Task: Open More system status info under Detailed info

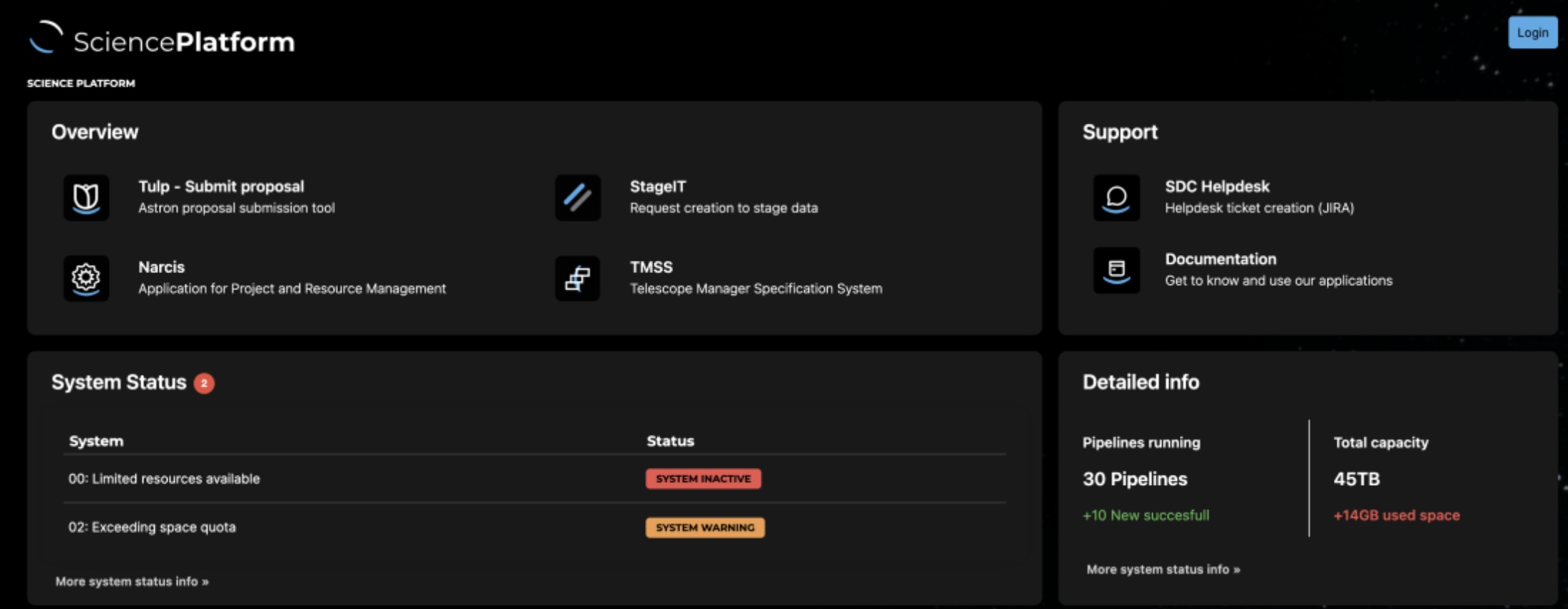Action: 1163,570
